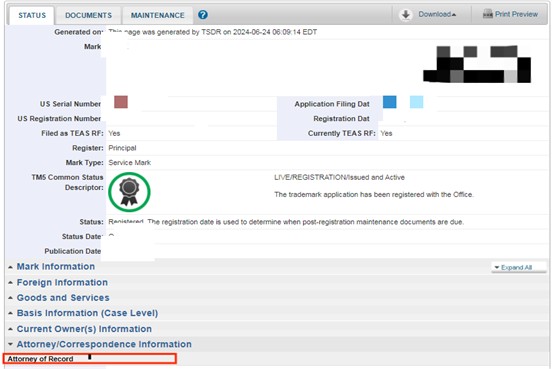Click the registered ribbon status badge icon
Image resolution: width=553 pixels, height=369 pixels.
129,192
